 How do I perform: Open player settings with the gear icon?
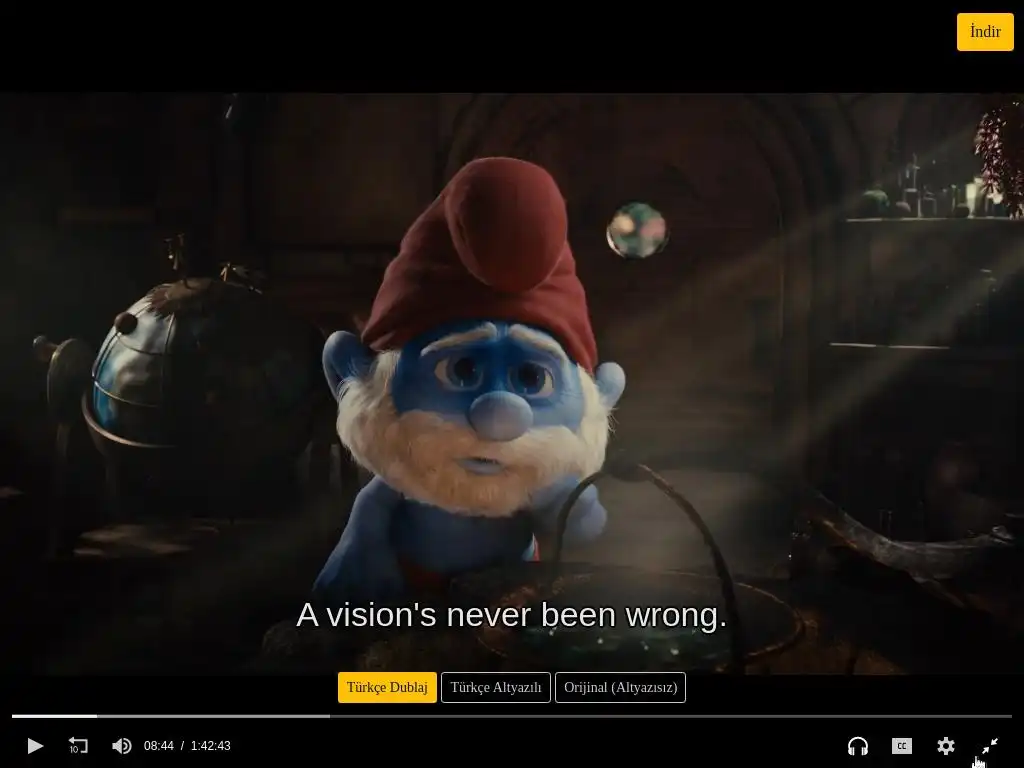(946, 745)
